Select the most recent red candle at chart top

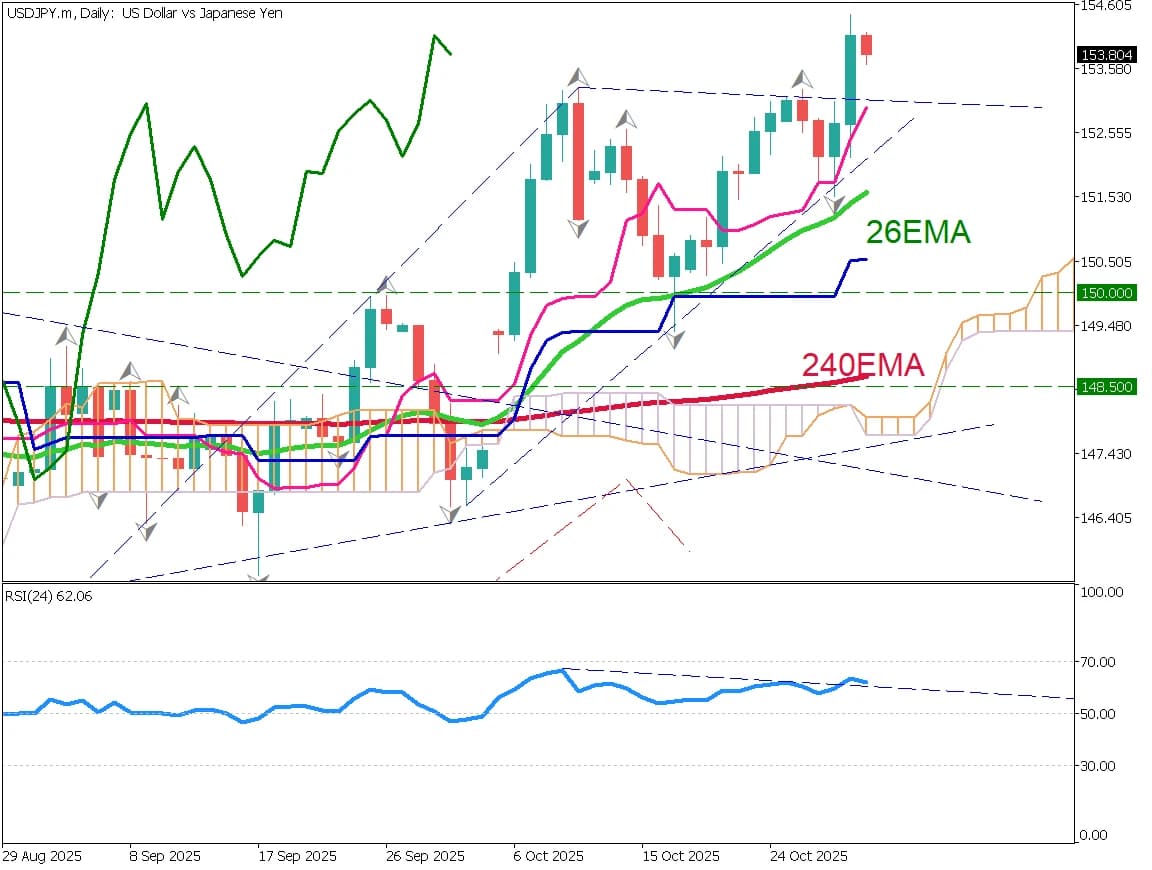pyautogui.click(x=866, y=45)
